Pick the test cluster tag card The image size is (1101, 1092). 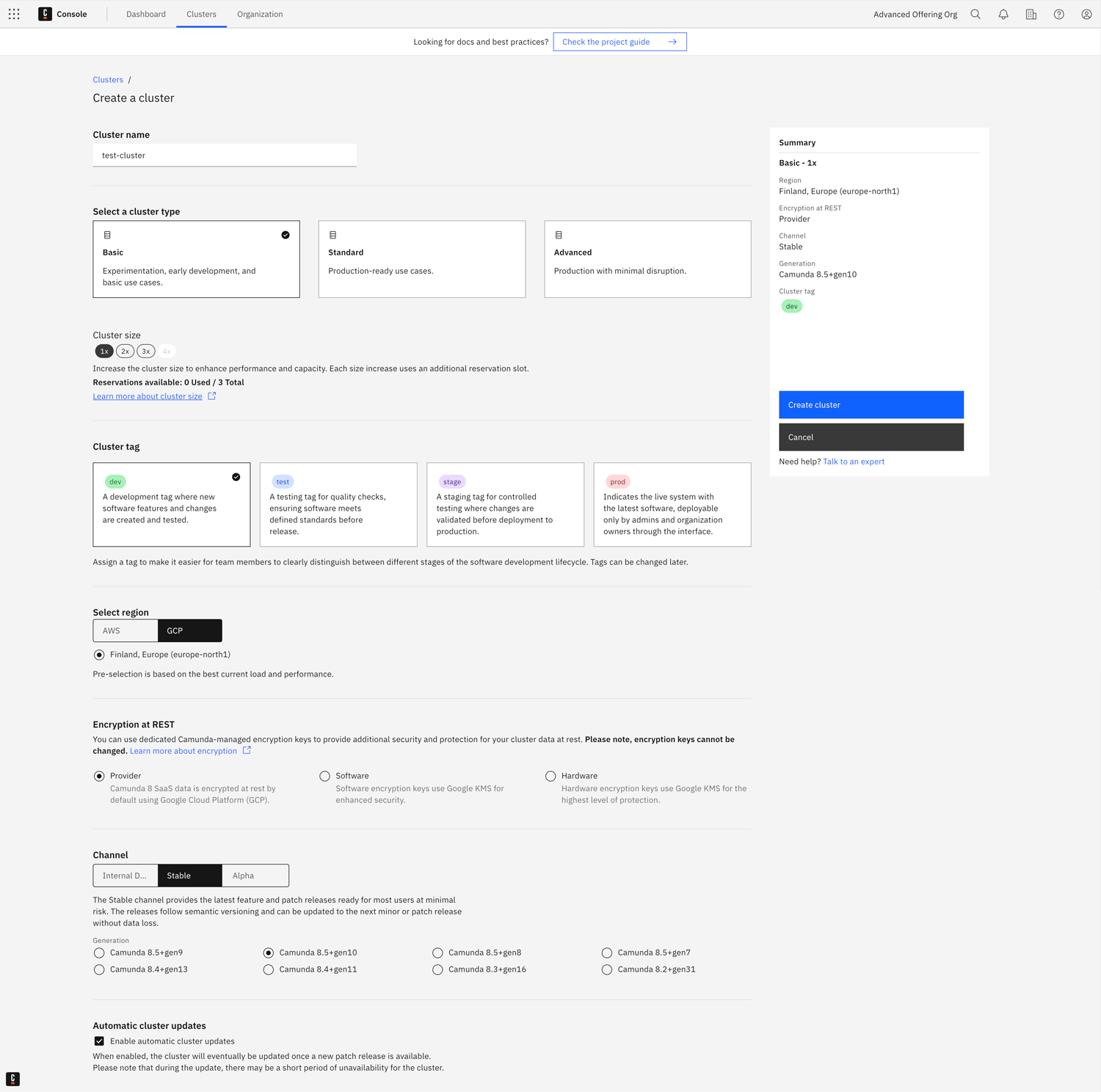point(338,504)
